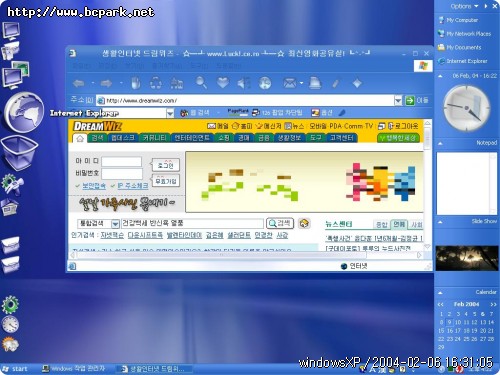
Task: Click the DreamWiz logo
Action: tap(97, 126)
